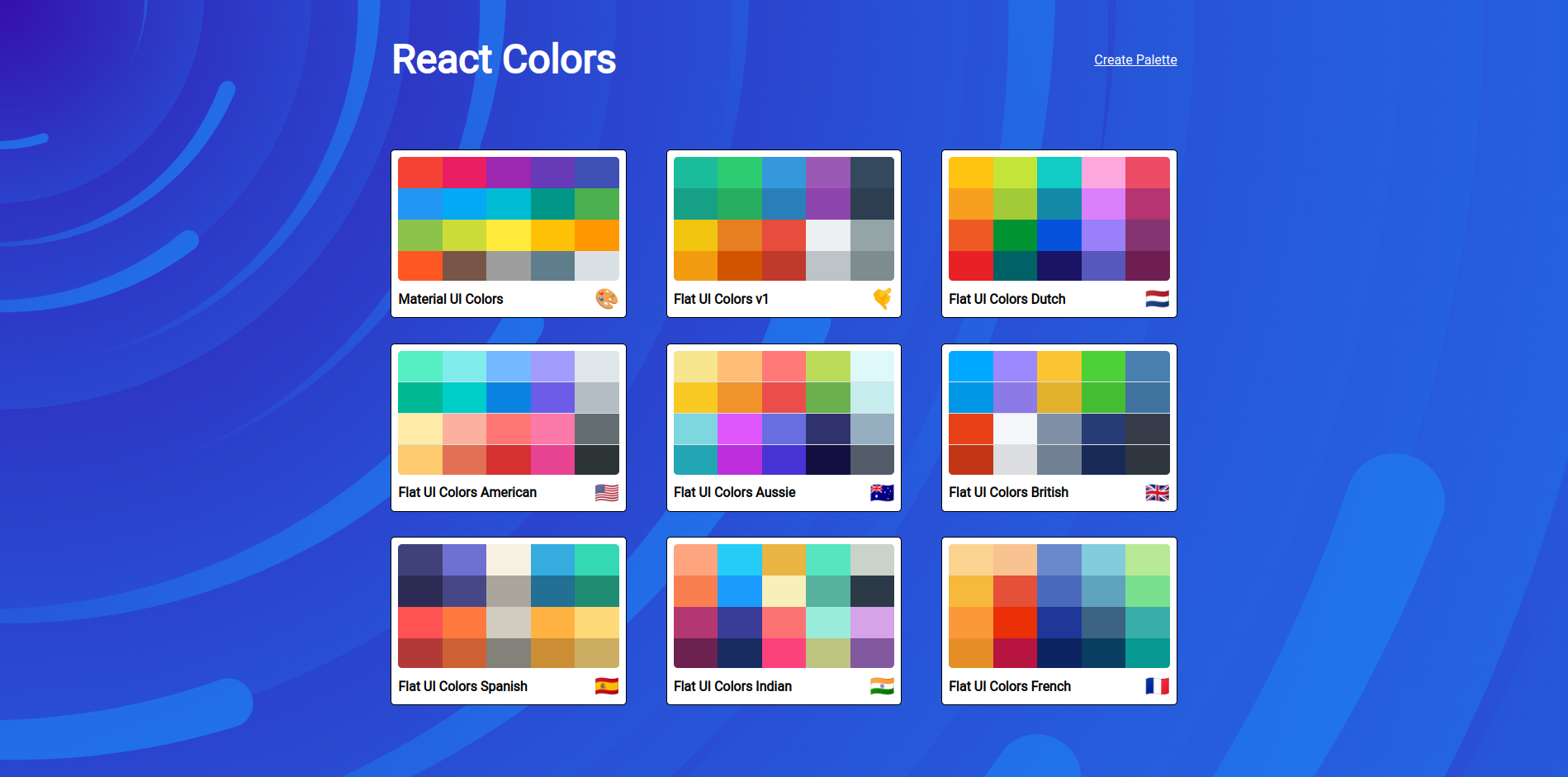The width and height of the screenshot is (1568, 777).
Task: Click the Spain flag on Flat UI Colors Spanish
Action: [607, 686]
